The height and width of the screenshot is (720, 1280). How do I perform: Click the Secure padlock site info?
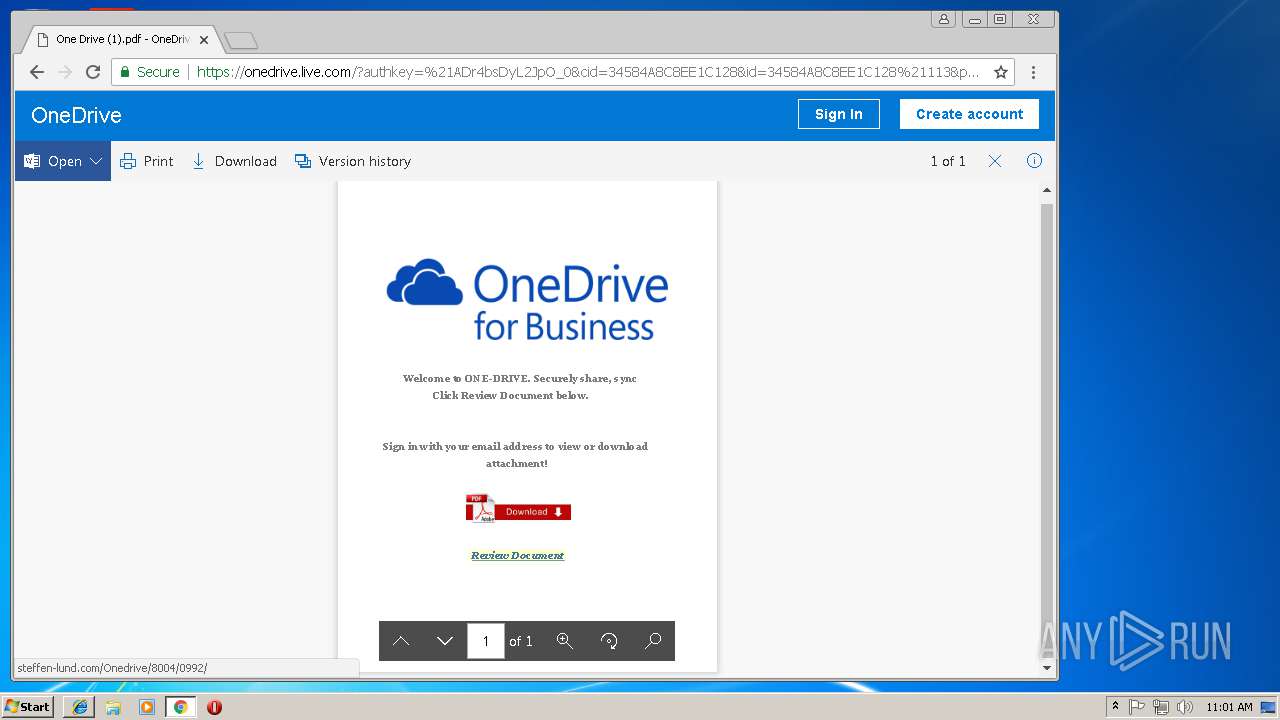[x=150, y=72]
